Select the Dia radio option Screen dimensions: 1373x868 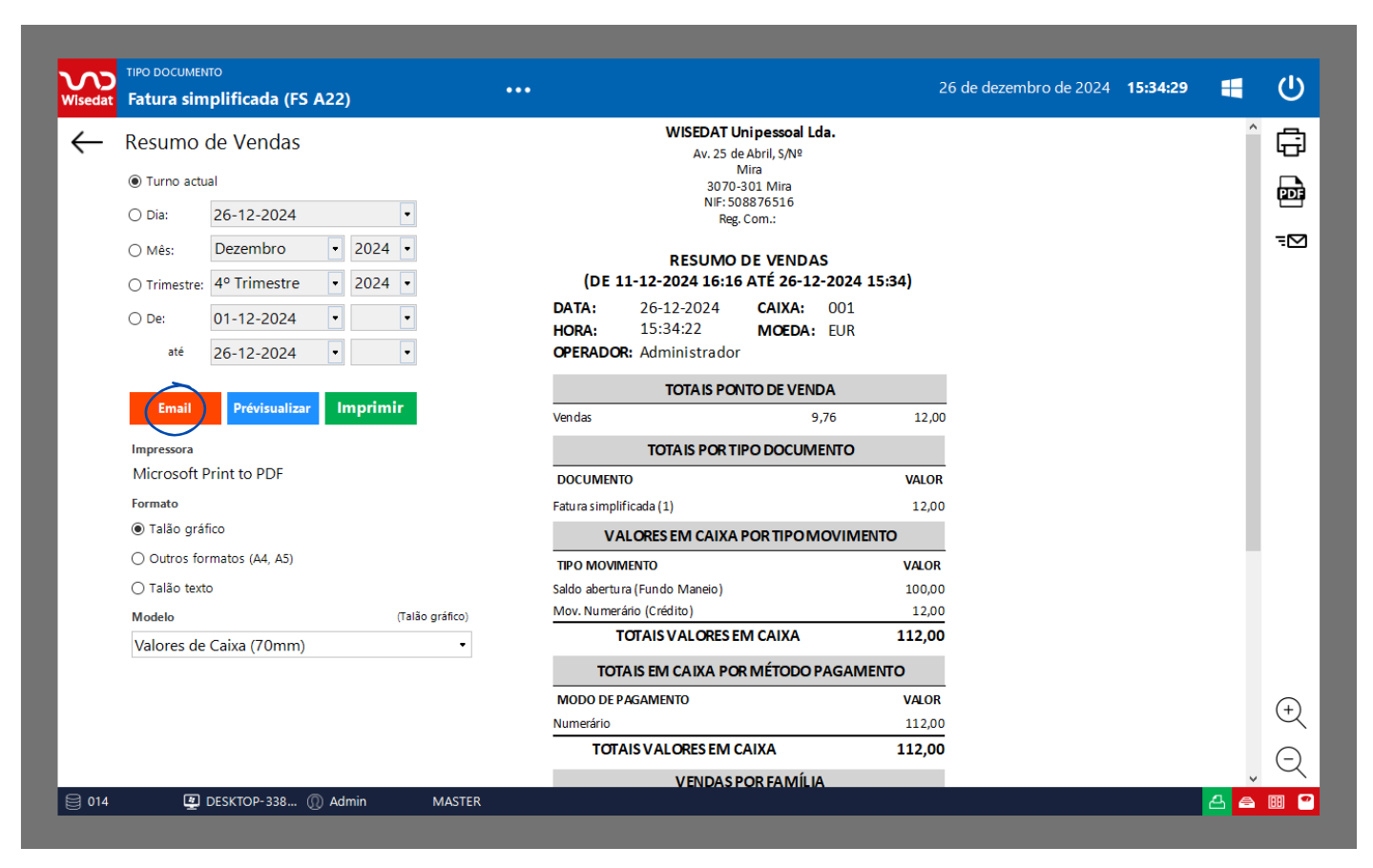click(x=135, y=216)
